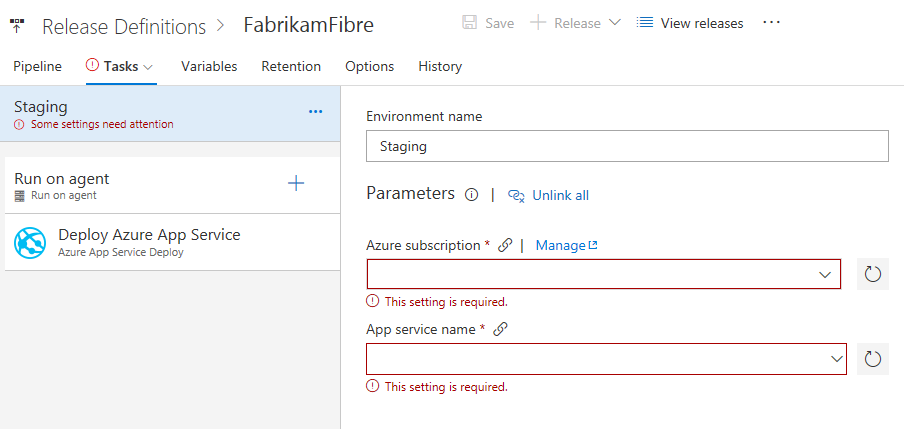The image size is (904, 429).
Task: Click the Manage external link icon
Action: [x=593, y=245]
